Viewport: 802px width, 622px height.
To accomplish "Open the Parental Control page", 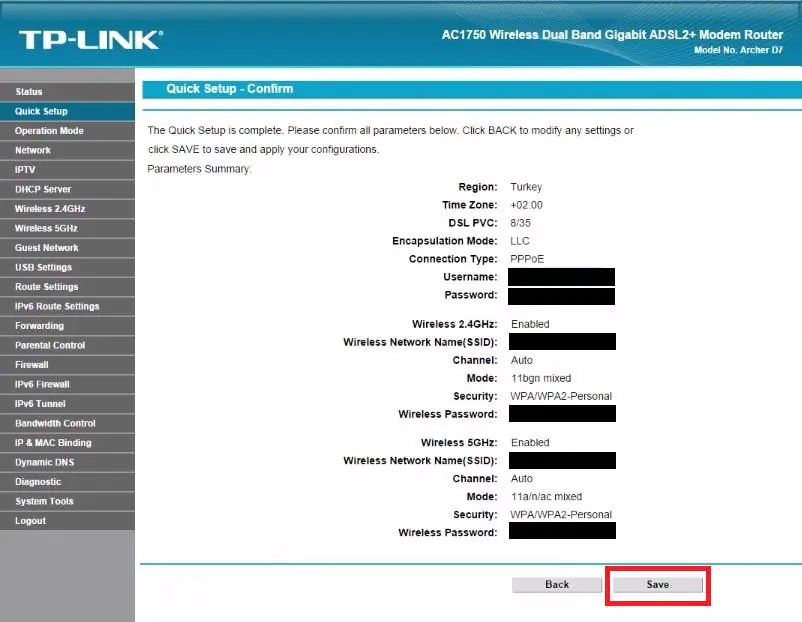I will pyautogui.click(x=50, y=345).
